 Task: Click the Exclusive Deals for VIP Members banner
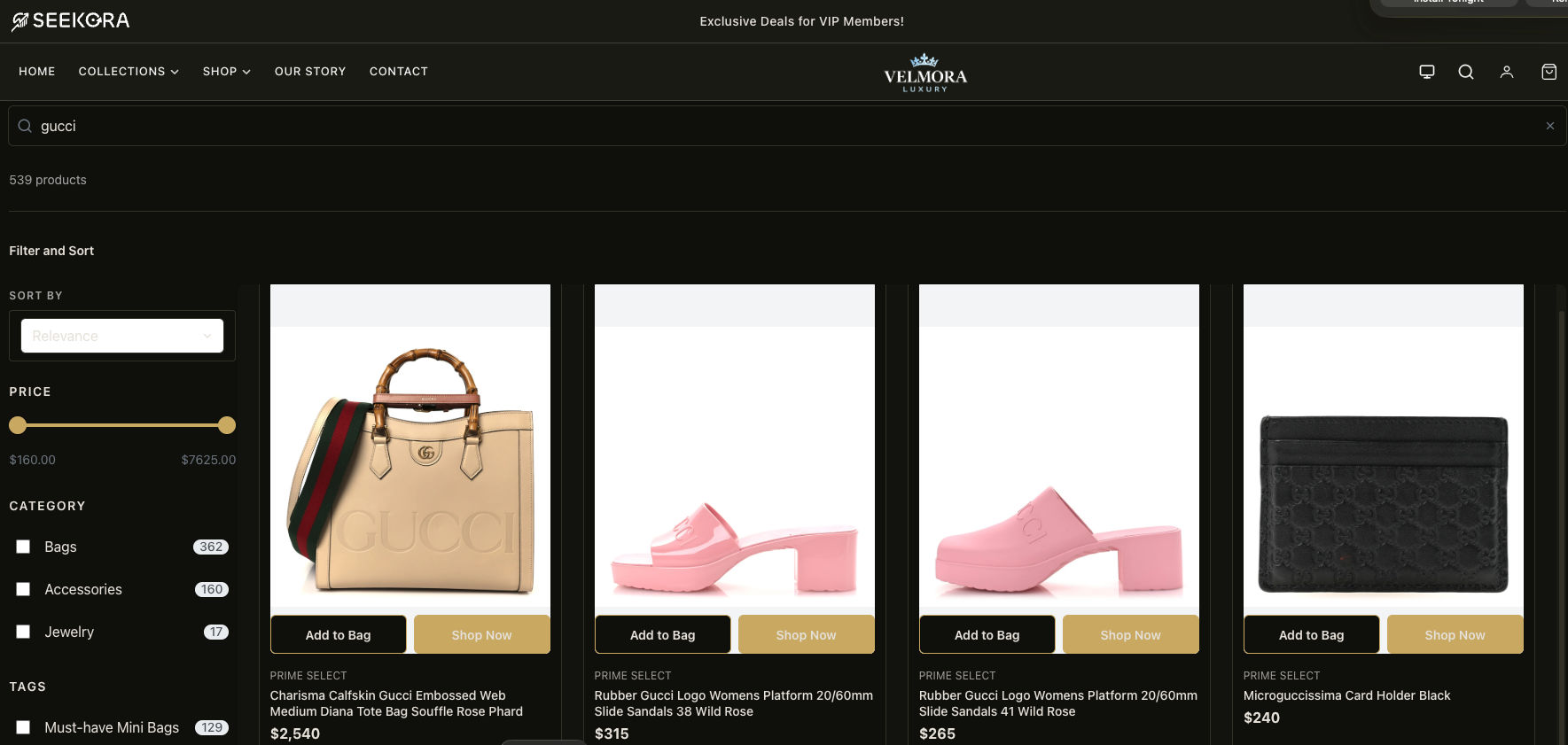pos(802,21)
